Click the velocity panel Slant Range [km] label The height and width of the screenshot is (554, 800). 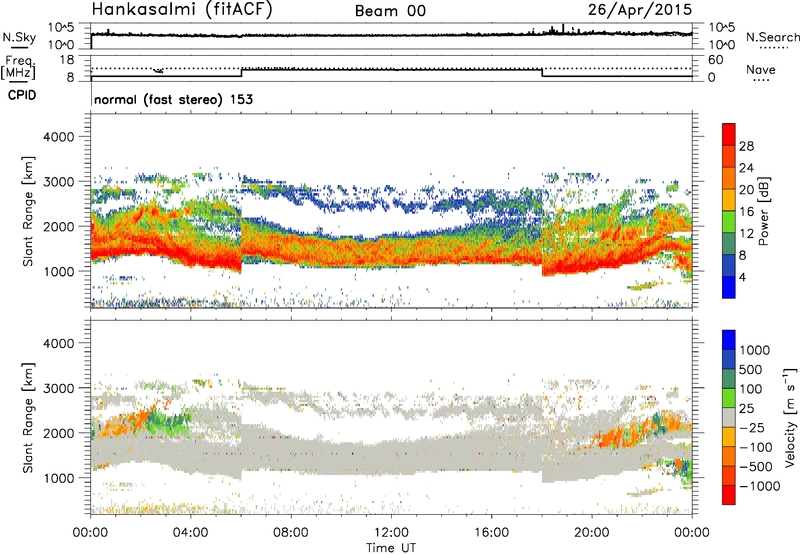pyautogui.click(x=28, y=417)
